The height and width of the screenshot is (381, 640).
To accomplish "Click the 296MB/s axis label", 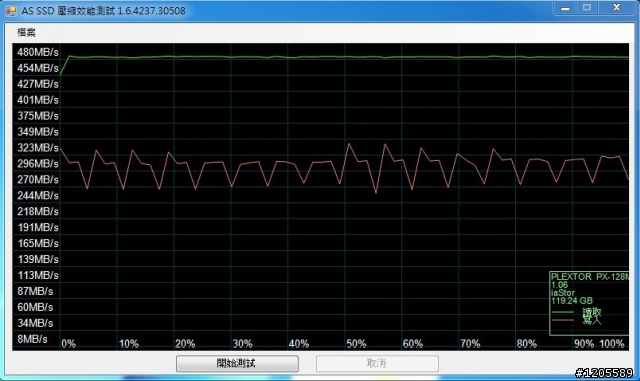I will (x=38, y=164).
